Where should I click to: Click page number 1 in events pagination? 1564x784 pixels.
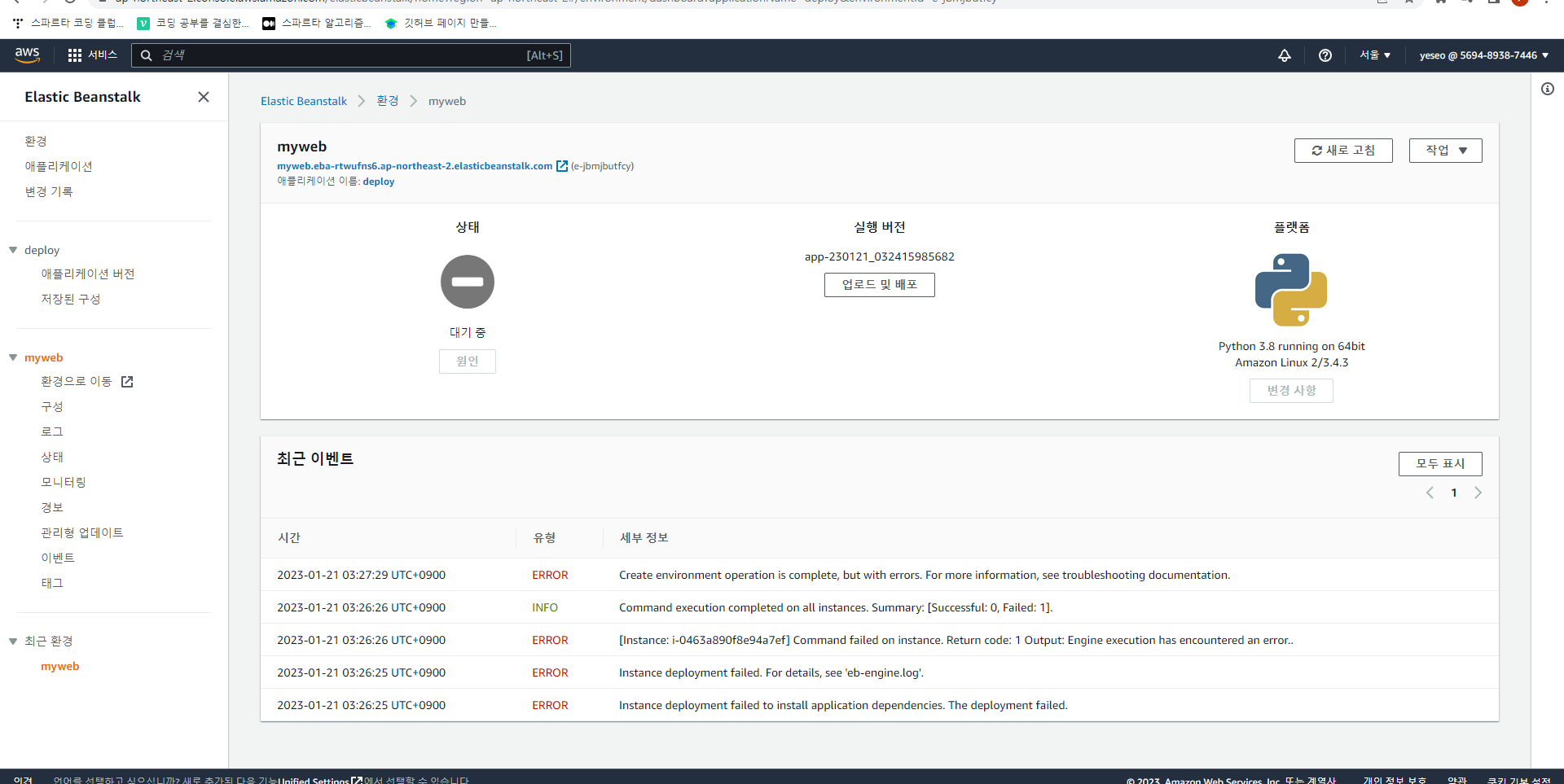point(1454,493)
